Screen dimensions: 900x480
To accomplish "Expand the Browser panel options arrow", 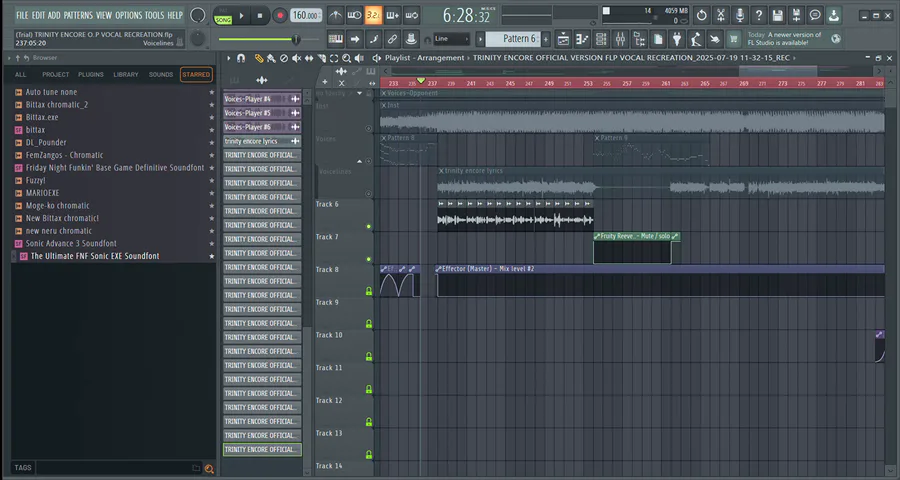I will coord(9,57).
